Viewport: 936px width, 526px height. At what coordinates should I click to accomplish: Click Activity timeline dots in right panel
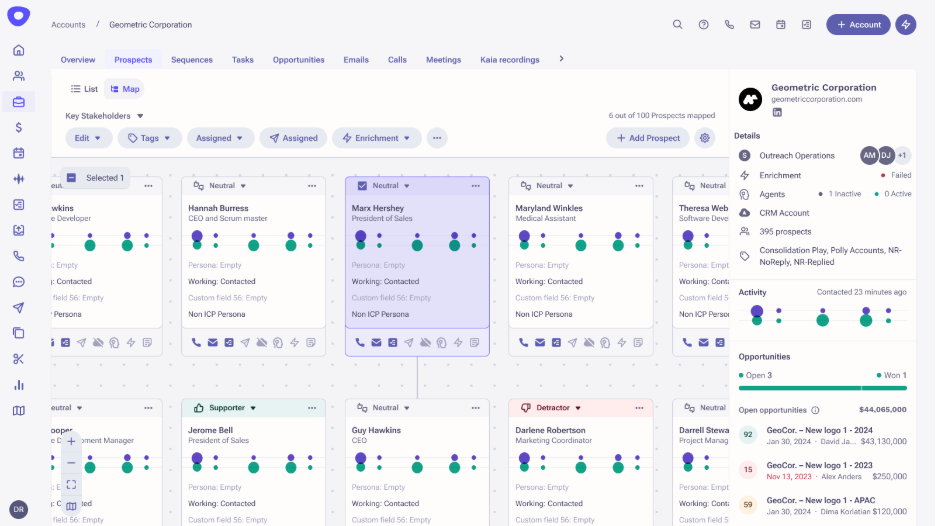coord(823,315)
